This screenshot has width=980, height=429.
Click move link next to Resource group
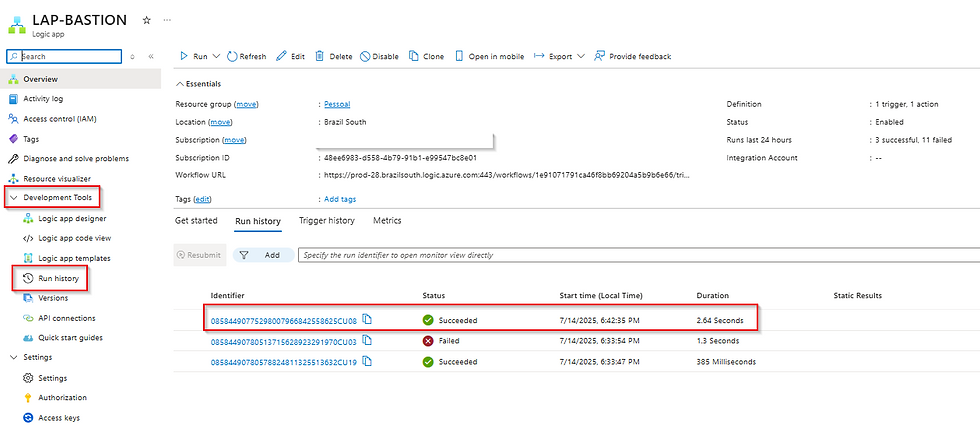tap(246, 104)
